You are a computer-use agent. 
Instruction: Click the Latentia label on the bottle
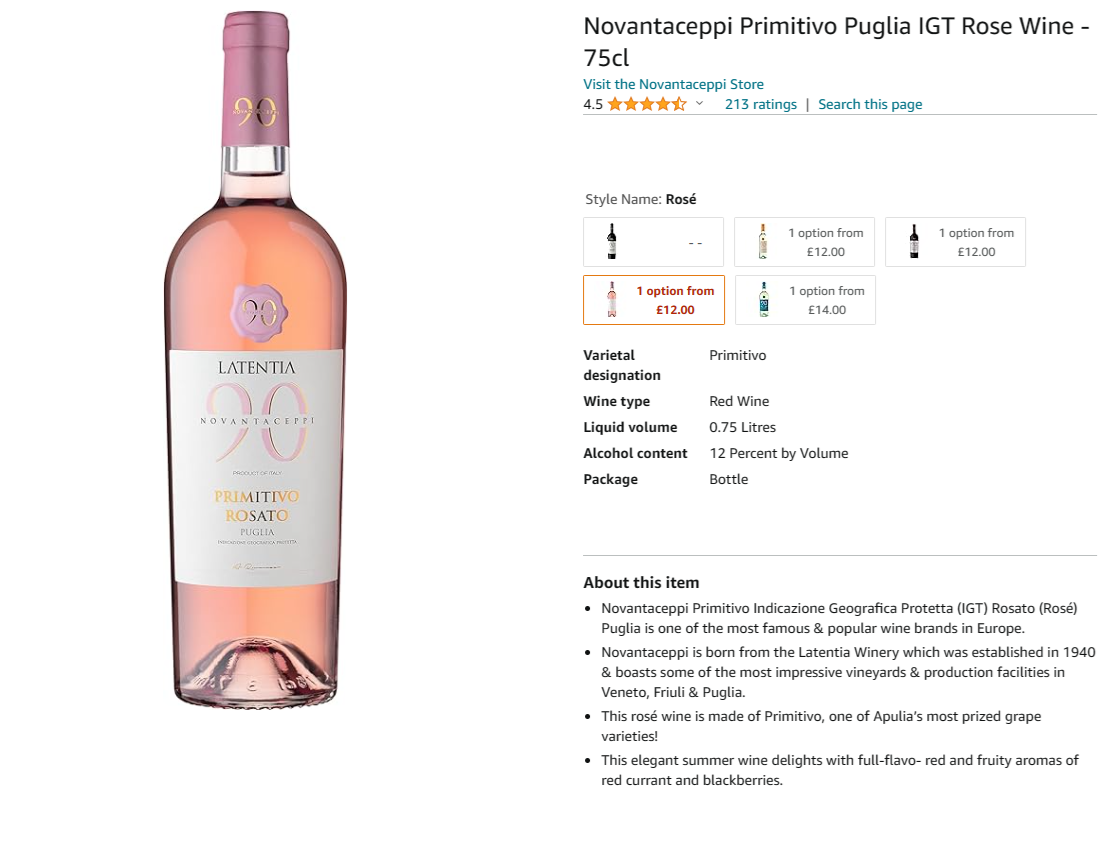[256, 367]
